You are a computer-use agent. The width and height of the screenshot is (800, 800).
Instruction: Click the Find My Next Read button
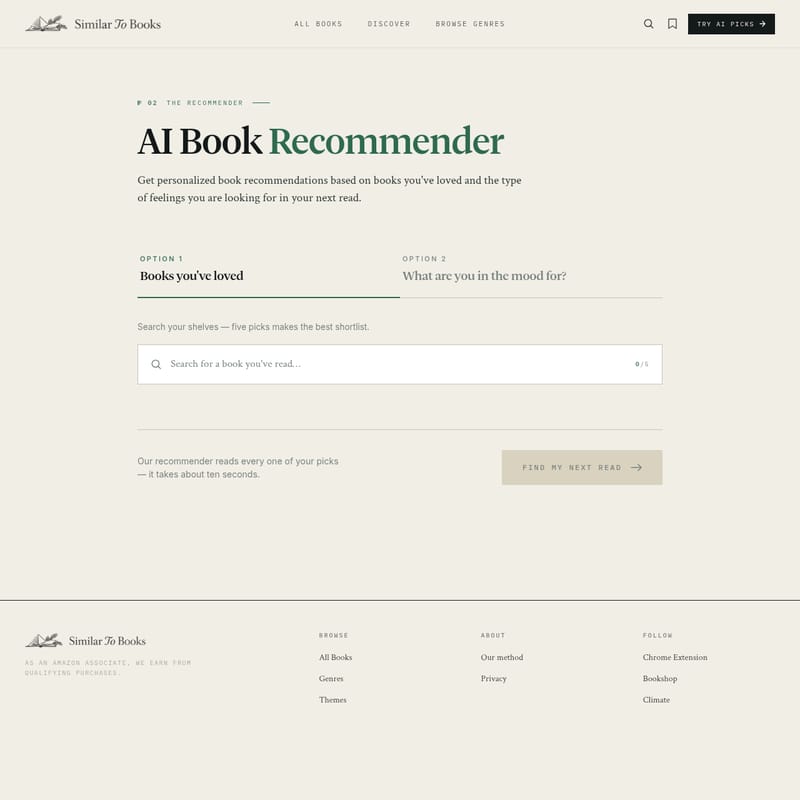click(x=582, y=467)
